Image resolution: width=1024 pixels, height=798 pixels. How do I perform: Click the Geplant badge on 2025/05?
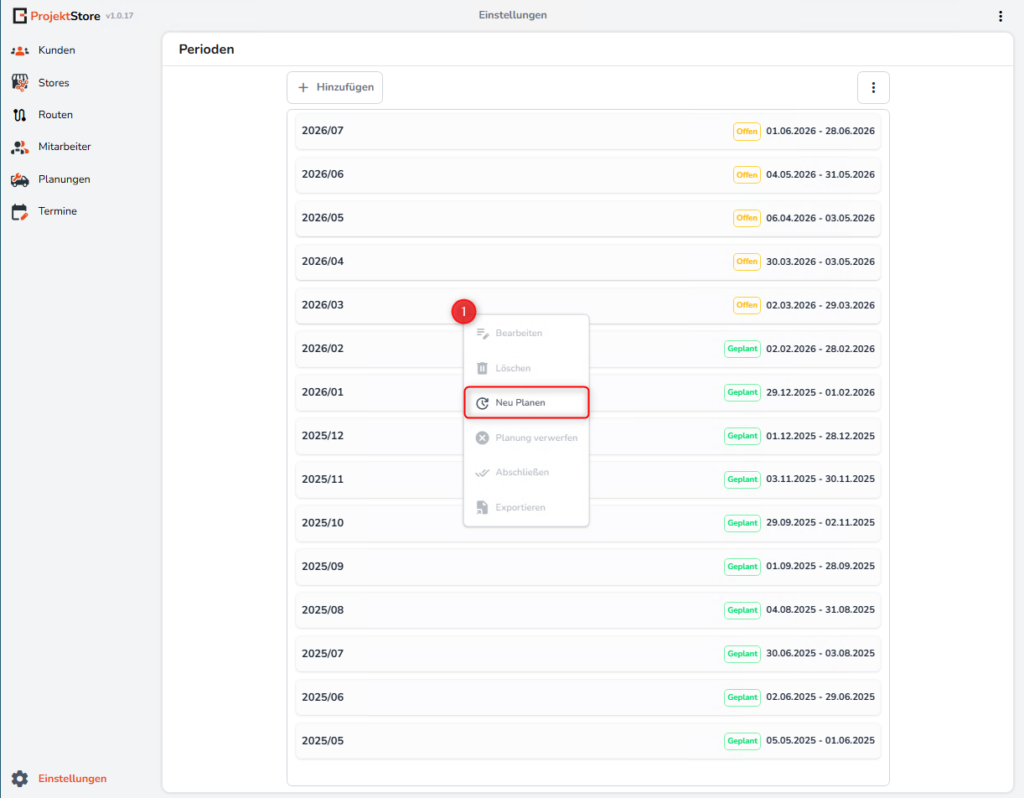coord(742,741)
